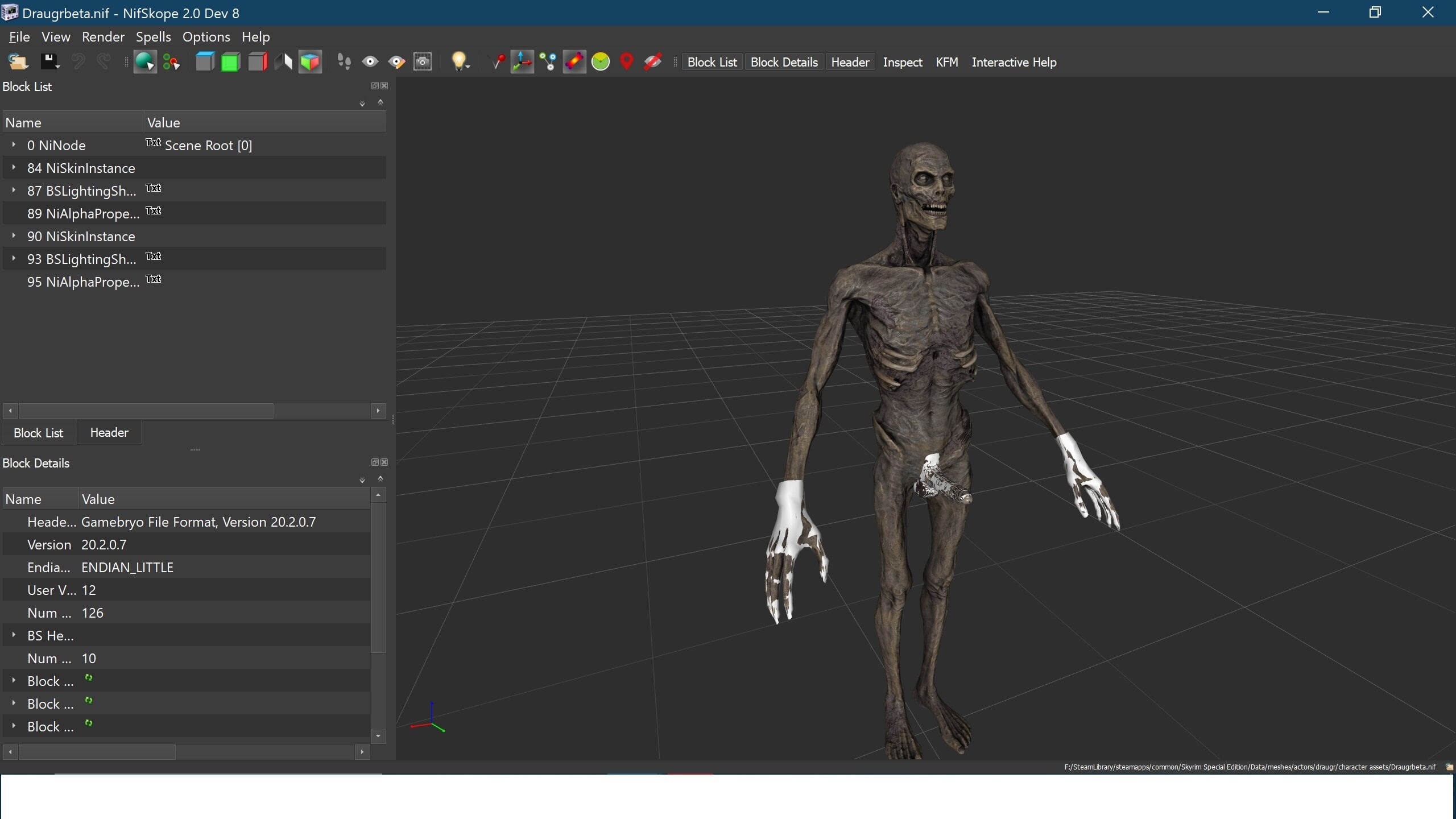Close the Block Details panel
This screenshot has width=1456, height=819.
coord(384,462)
